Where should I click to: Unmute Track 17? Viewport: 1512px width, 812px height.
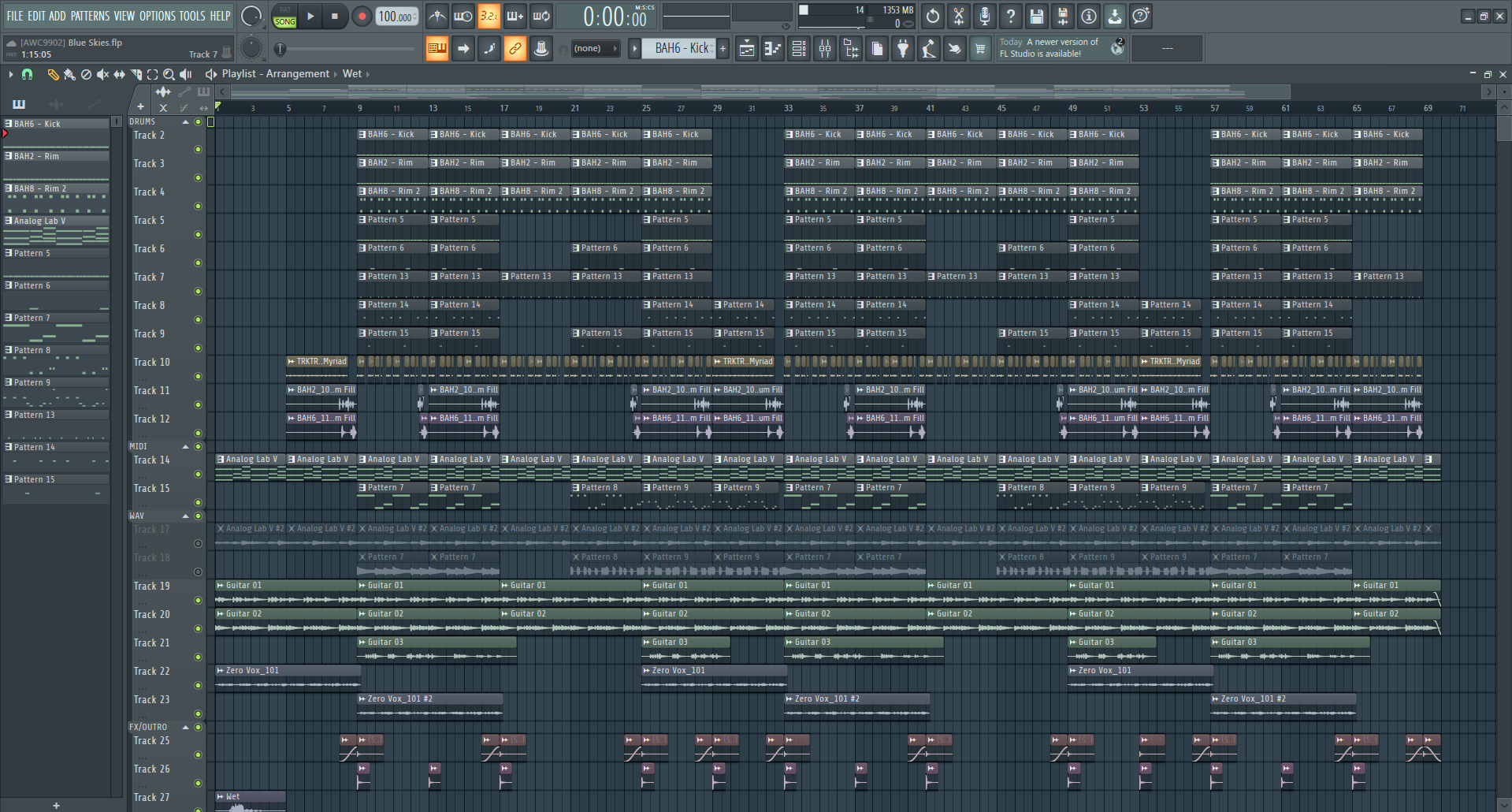coord(198,543)
